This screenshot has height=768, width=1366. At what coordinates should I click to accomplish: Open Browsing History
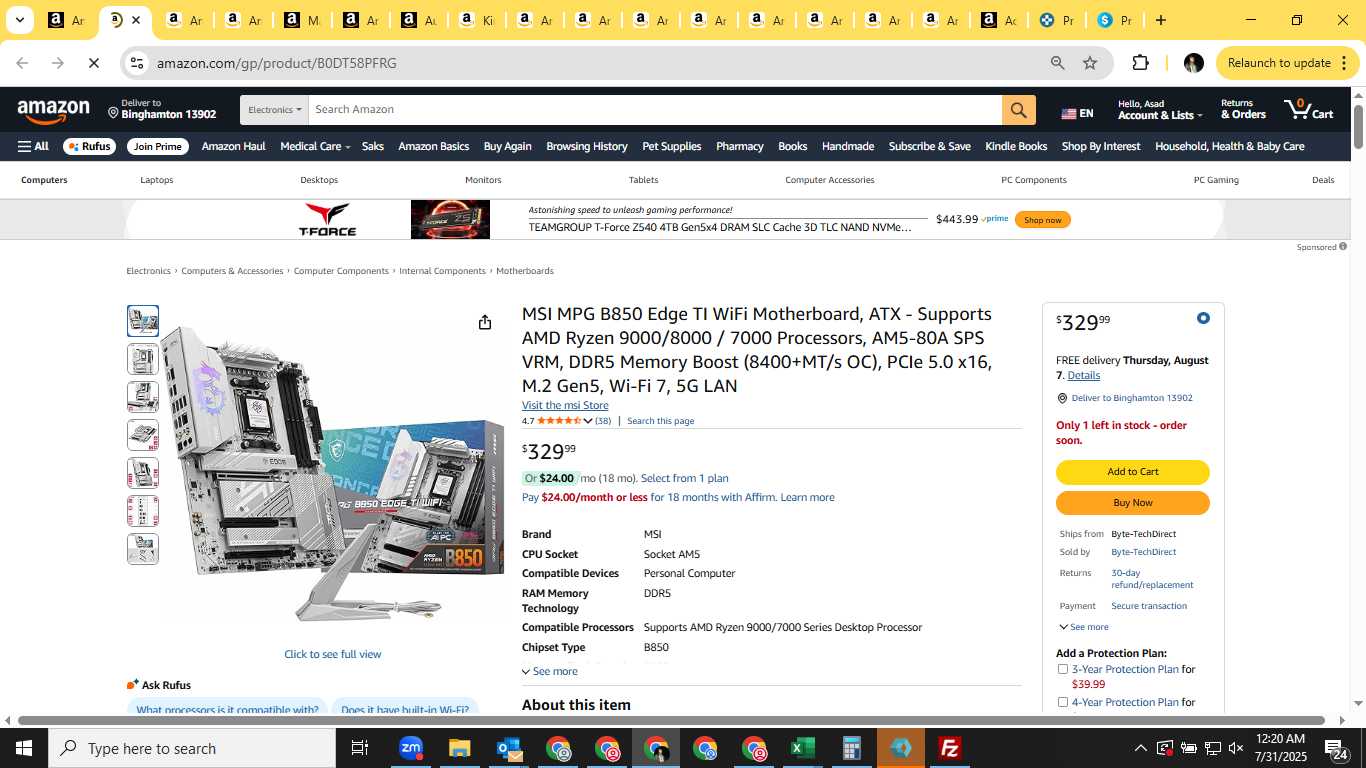(587, 146)
